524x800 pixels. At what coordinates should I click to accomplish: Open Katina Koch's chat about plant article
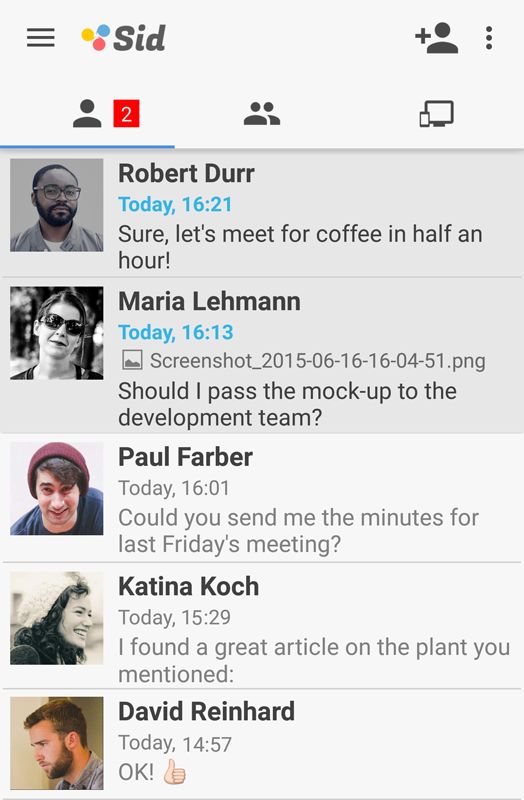pos(262,626)
